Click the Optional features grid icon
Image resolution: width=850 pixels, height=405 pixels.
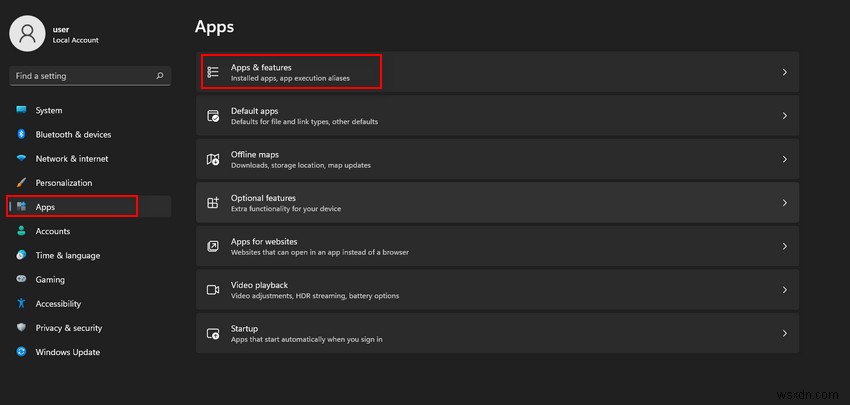(x=213, y=202)
